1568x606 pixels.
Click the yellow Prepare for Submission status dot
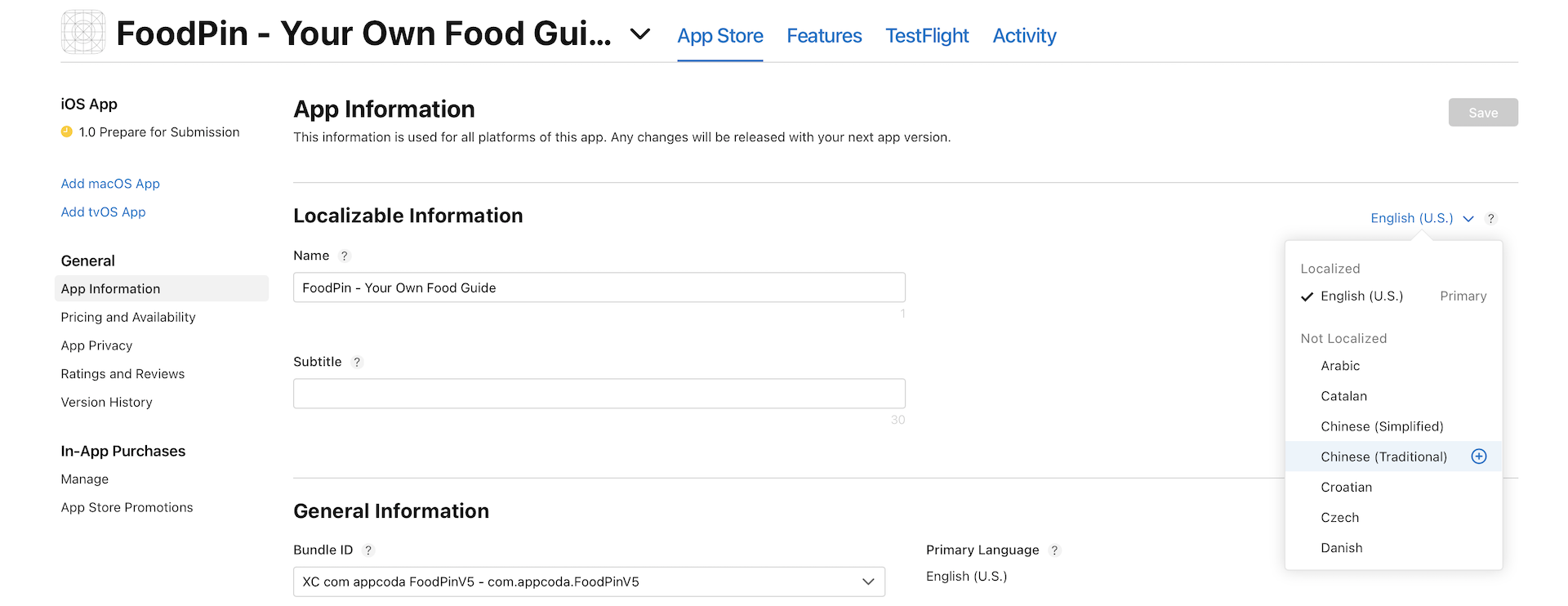pos(66,131)
